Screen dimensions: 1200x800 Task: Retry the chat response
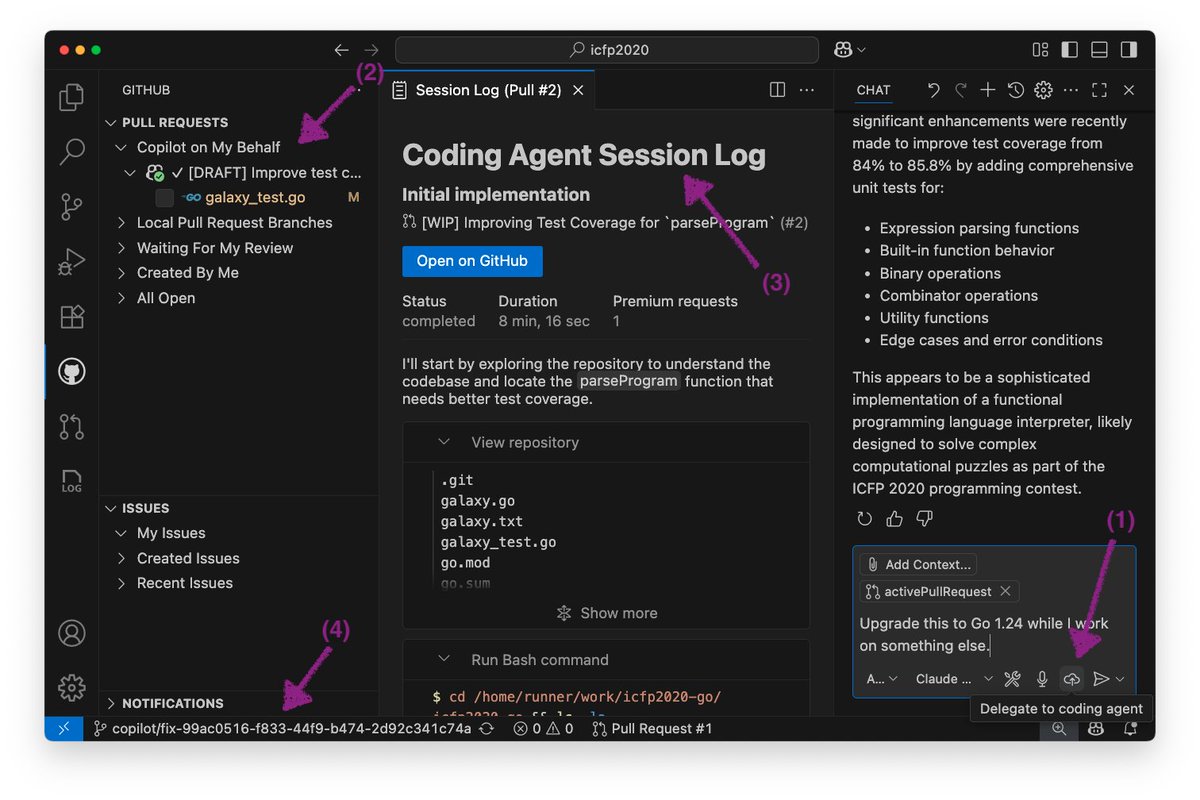coord(865,518)
